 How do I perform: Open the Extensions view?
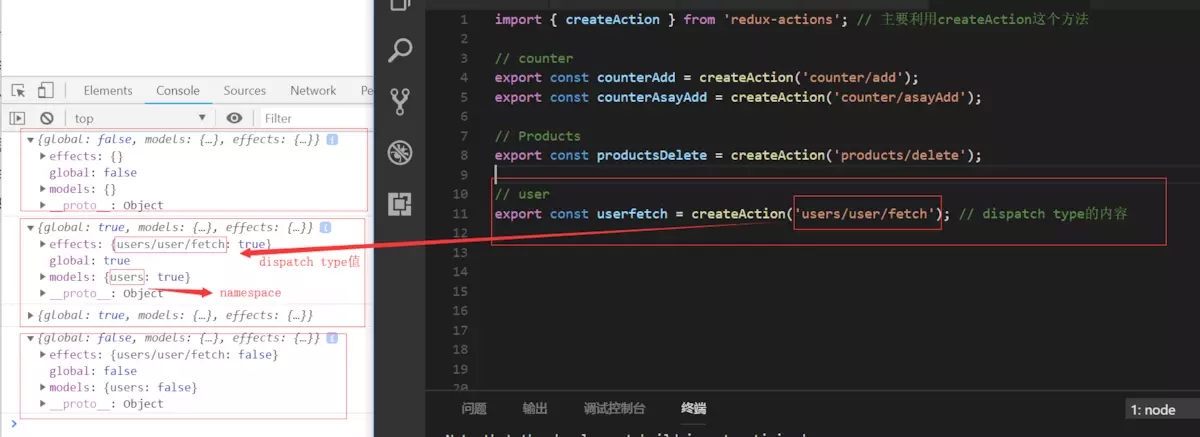400,204
